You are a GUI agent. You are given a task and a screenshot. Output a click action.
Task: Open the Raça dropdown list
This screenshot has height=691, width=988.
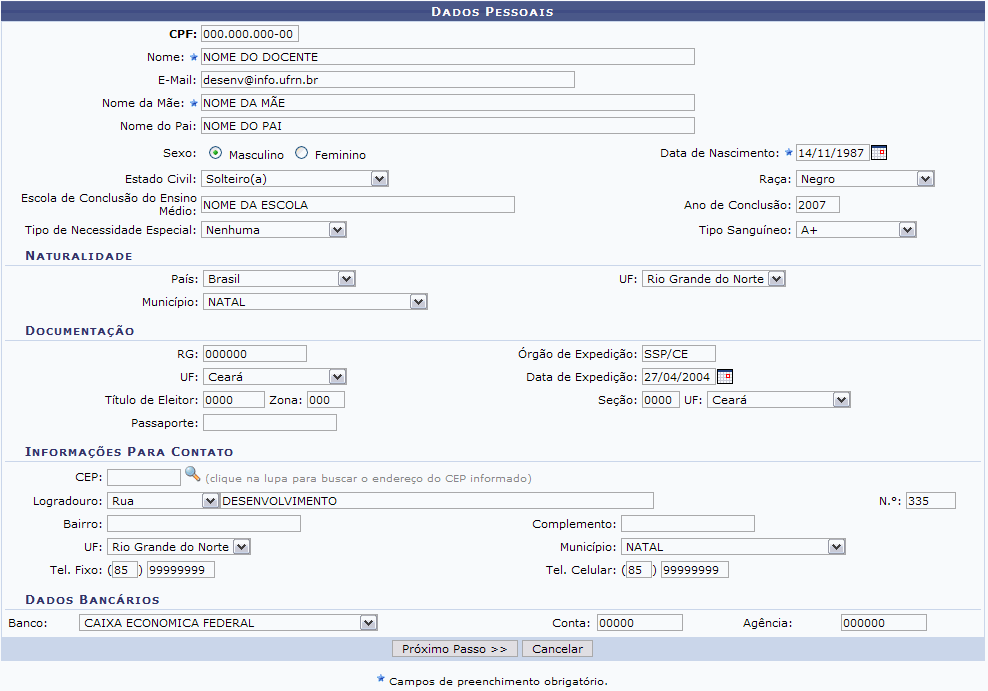click(925, 179)
